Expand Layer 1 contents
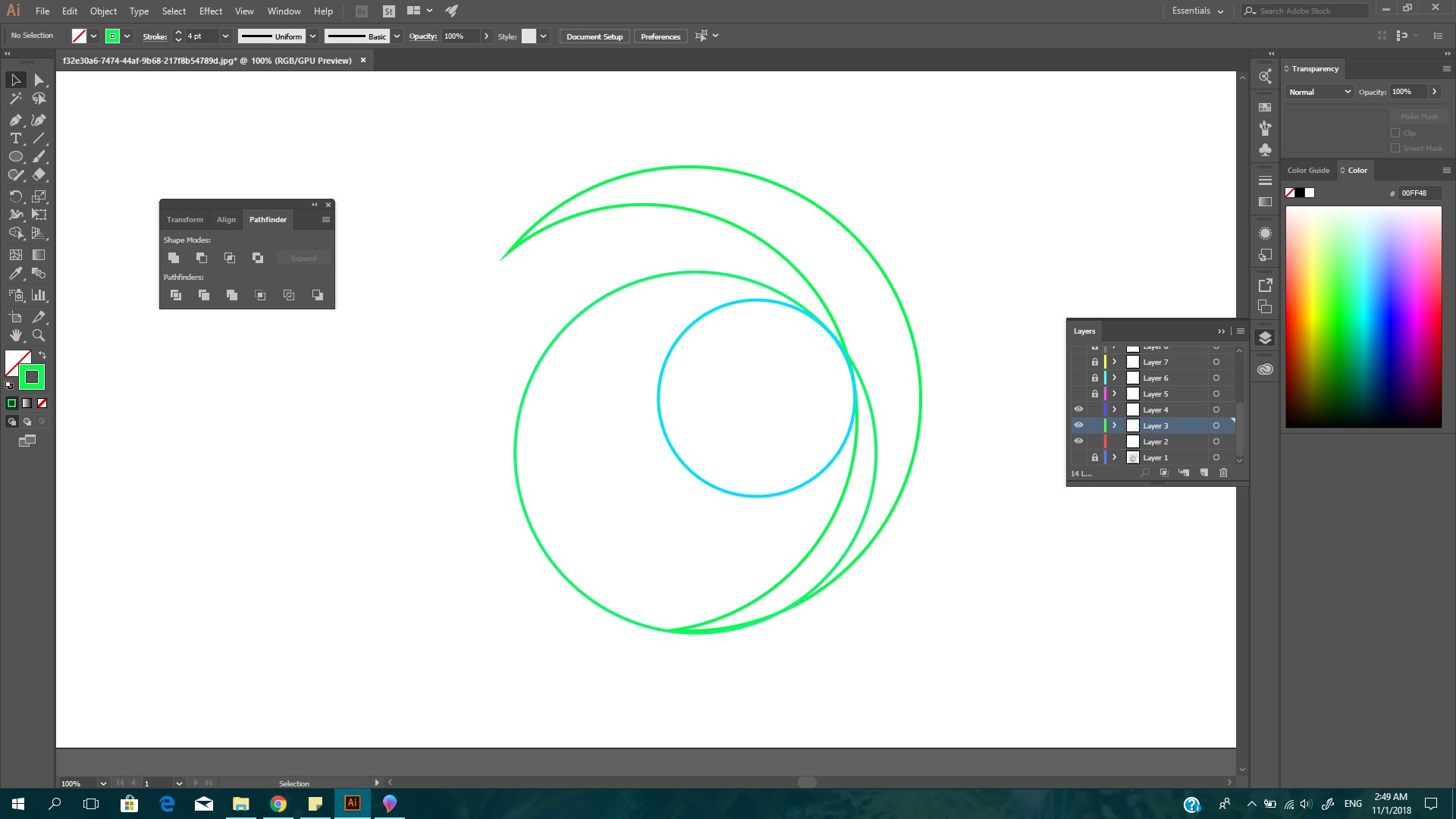1456x819 pixels. 1114,457
